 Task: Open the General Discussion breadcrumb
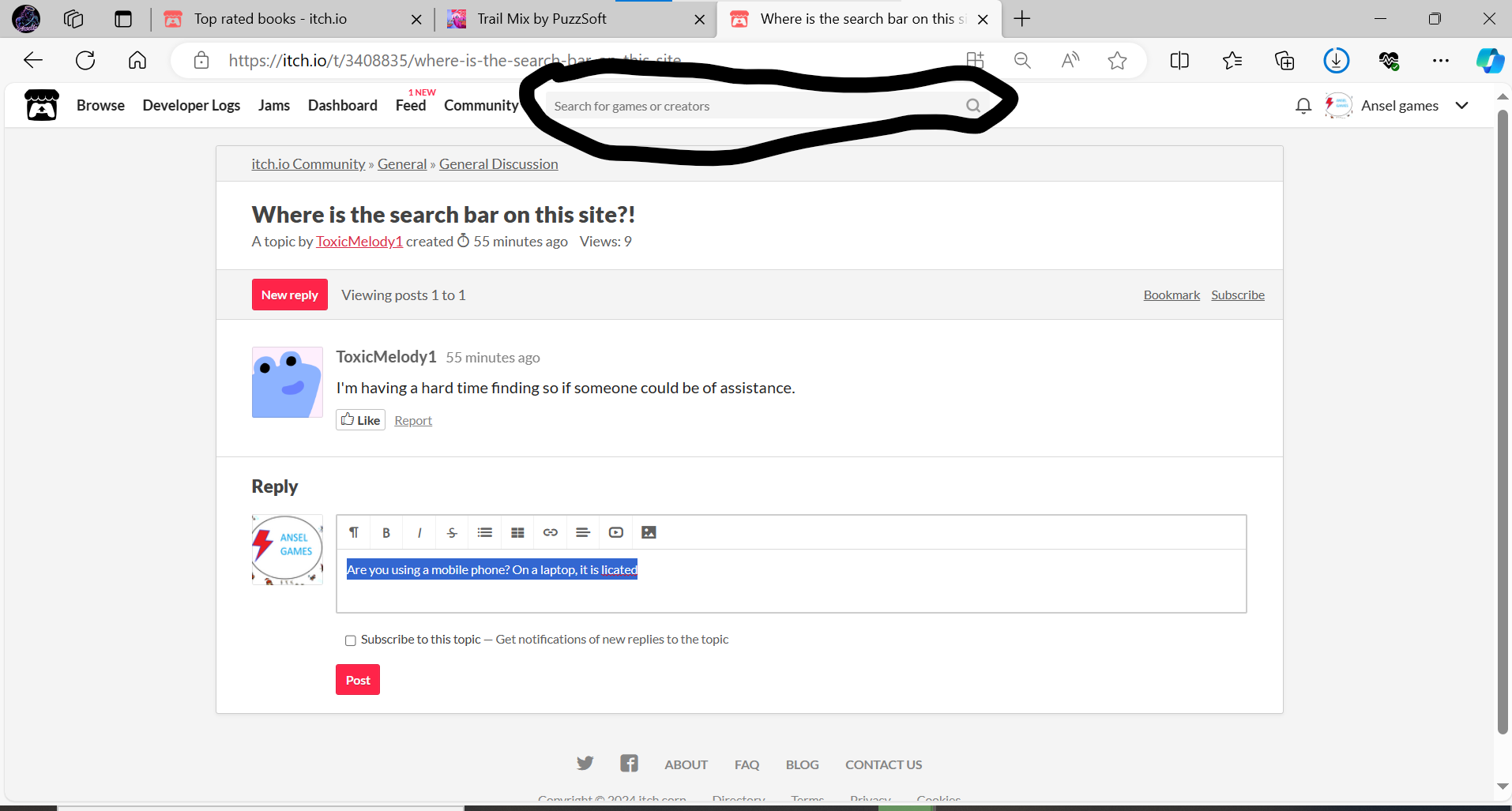click(x=498, y=164)
